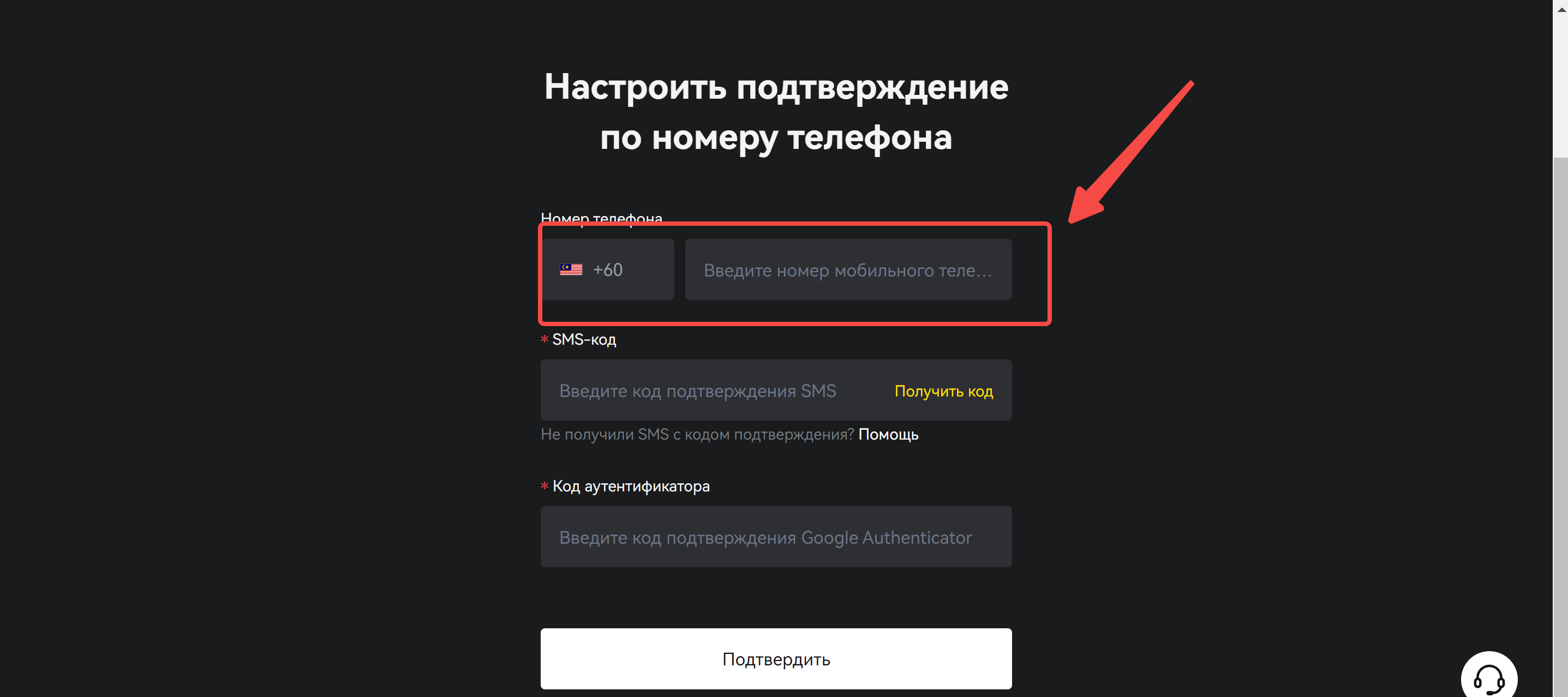The image size is (1568, 697).
Task: Submit the form with Подтвердить
Action: coord(776,659)
